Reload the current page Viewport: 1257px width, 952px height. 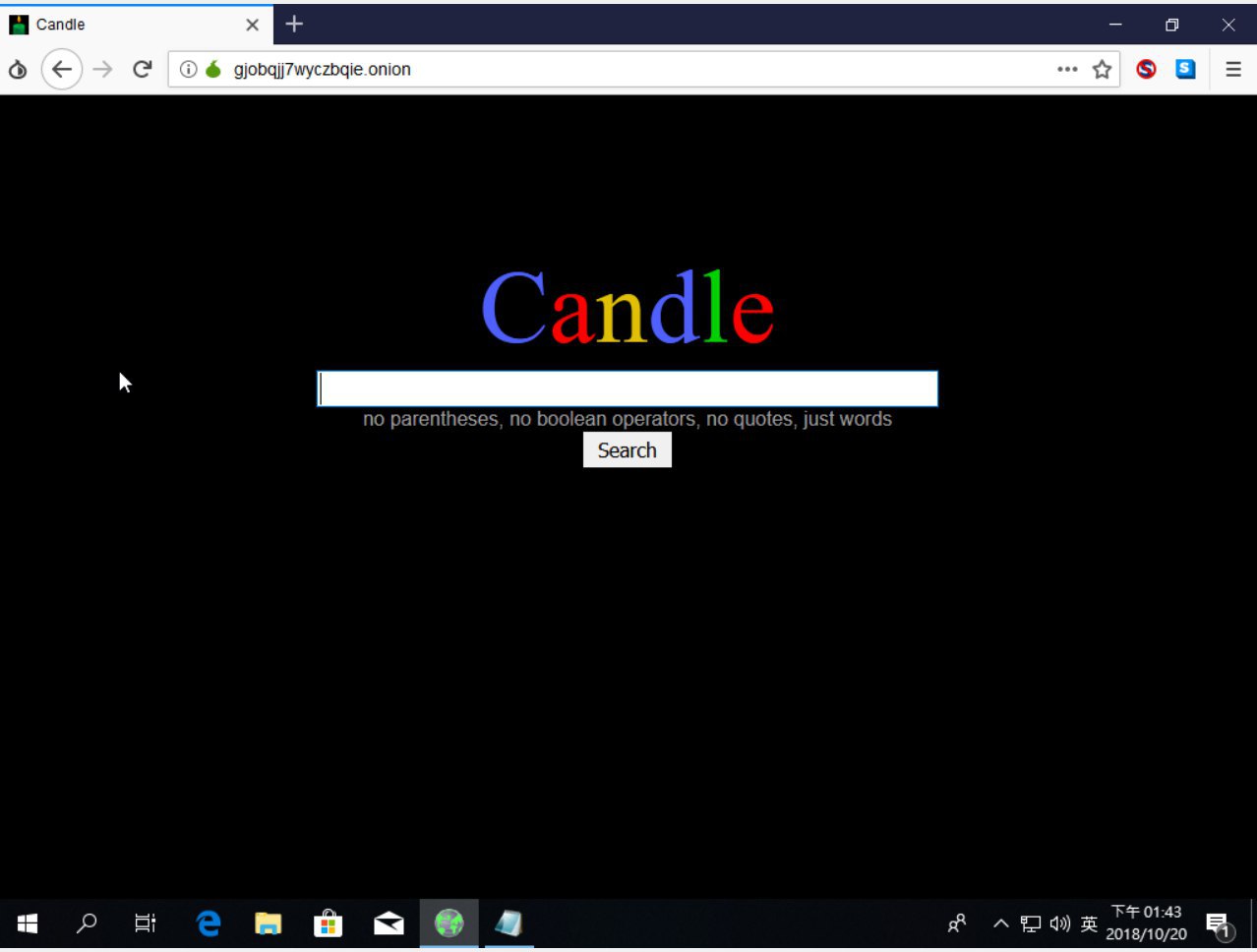pyautogui.click(x=143, y=69)
